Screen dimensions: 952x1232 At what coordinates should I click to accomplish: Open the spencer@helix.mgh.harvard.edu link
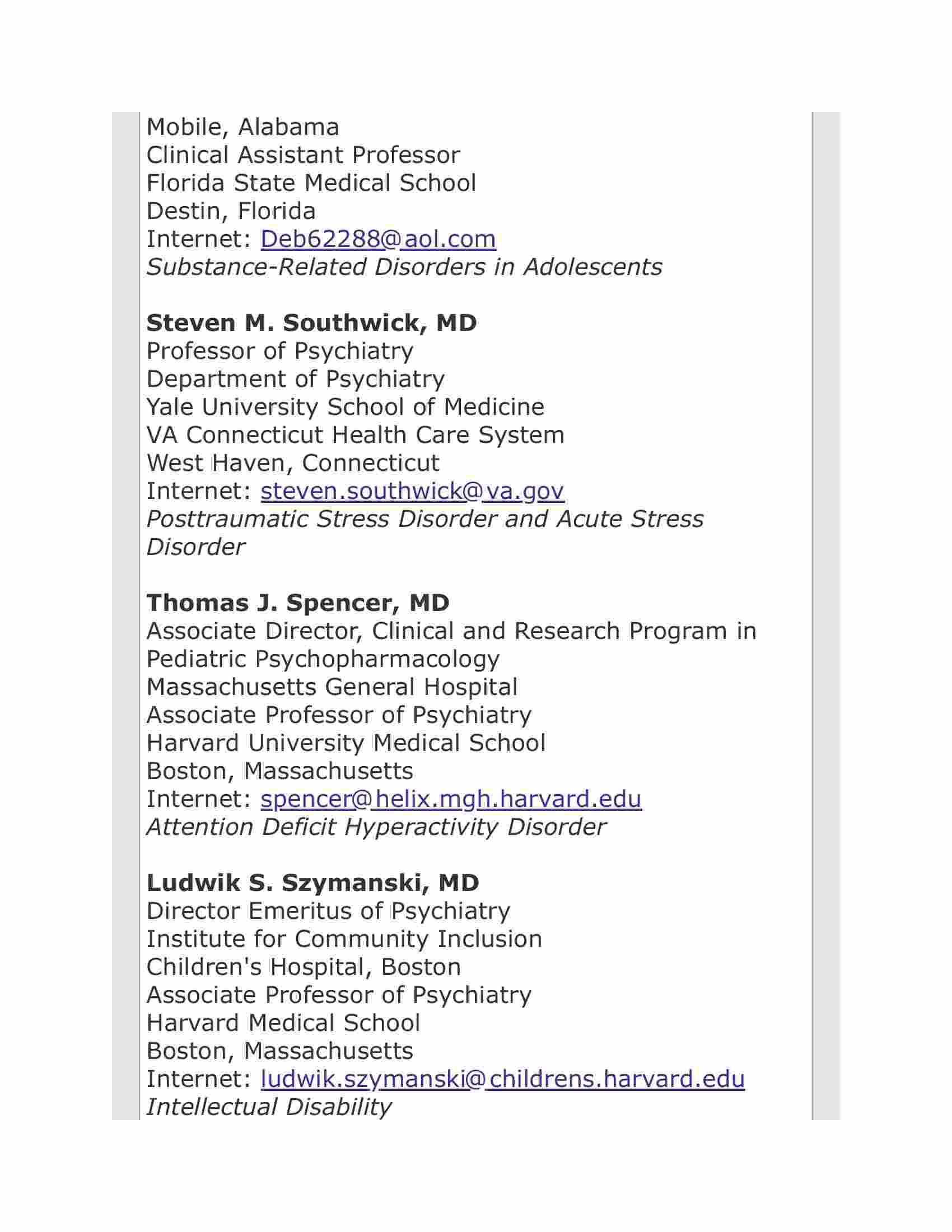451,799
